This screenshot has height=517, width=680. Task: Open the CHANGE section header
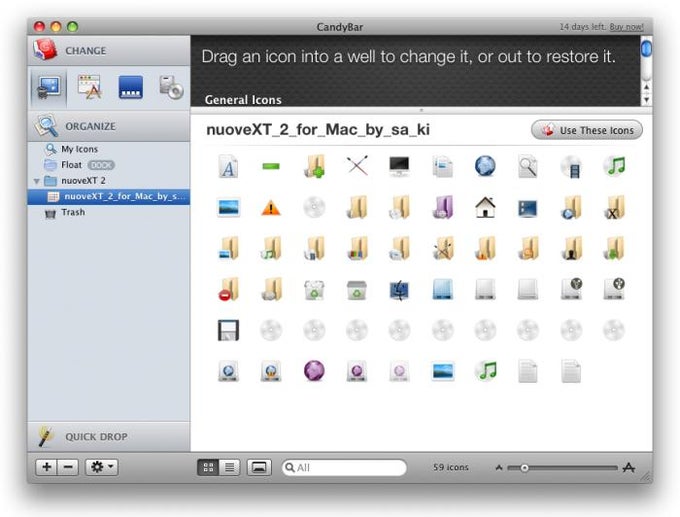tap(109, 51)
